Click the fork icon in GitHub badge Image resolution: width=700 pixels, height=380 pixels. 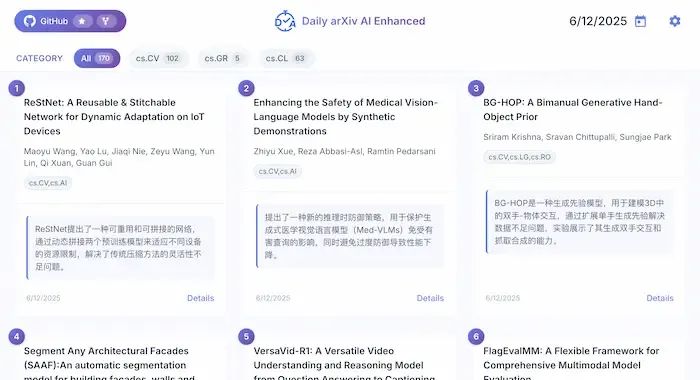point(106,21)
